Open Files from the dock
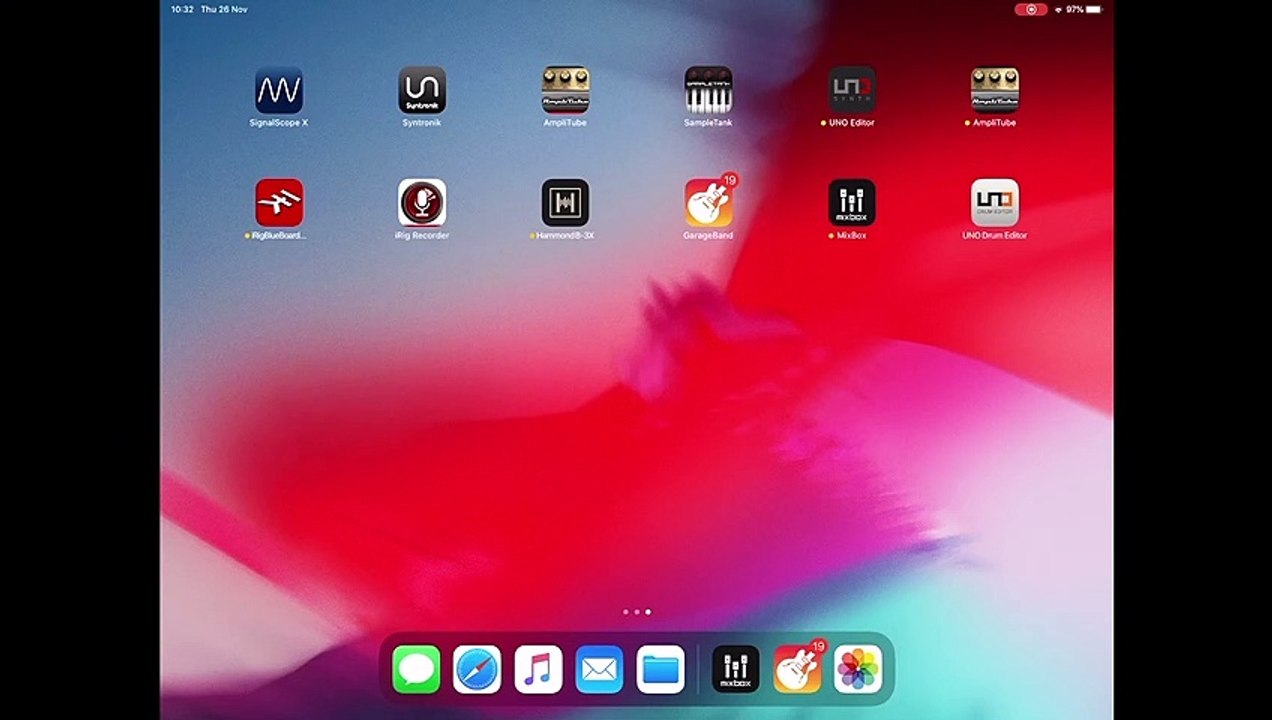 660,669
